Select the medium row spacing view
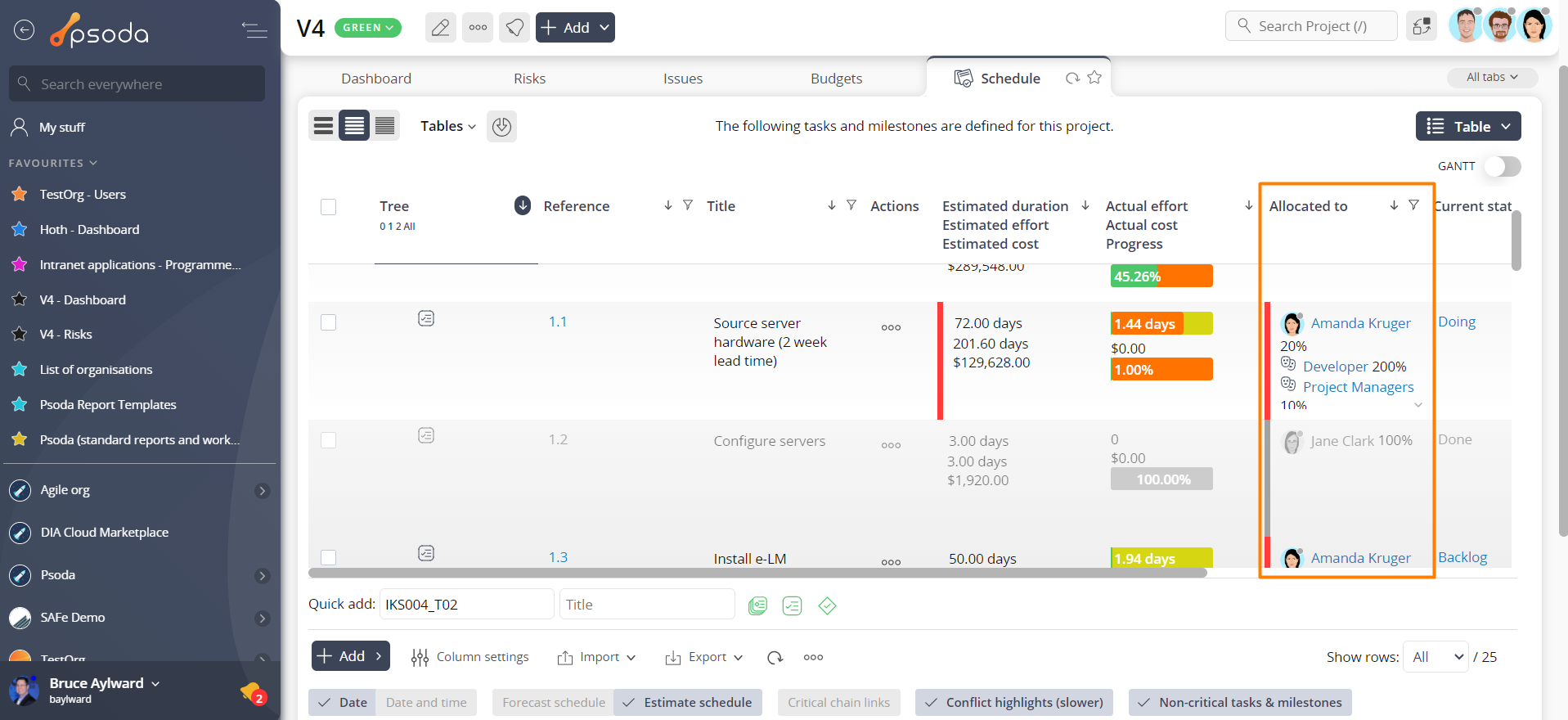This screenshot has width=1568, height=720. (x=354, y=126)
